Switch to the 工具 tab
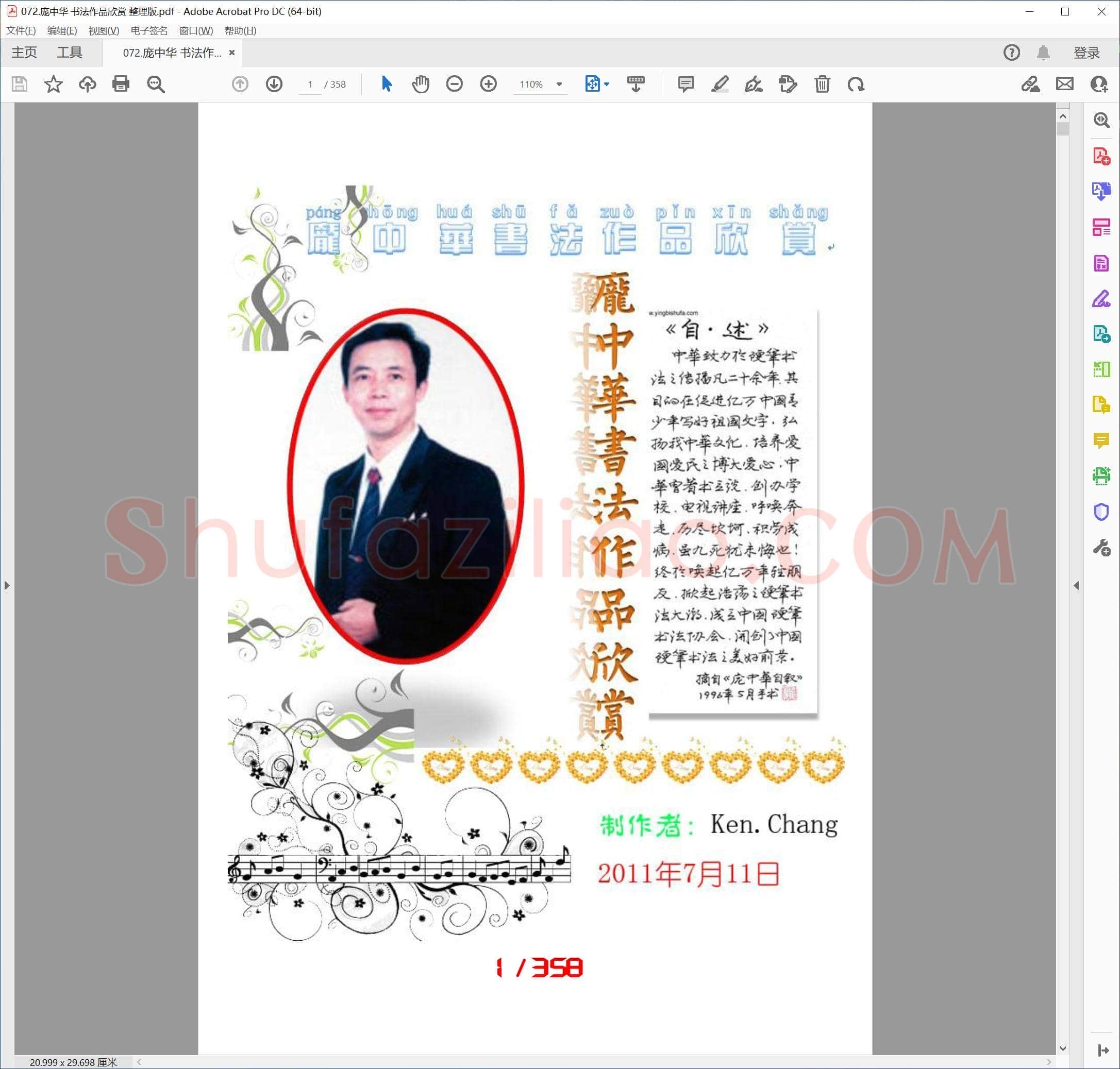1120x1069 pixels. pyautogui.click(x=70, y=53)
